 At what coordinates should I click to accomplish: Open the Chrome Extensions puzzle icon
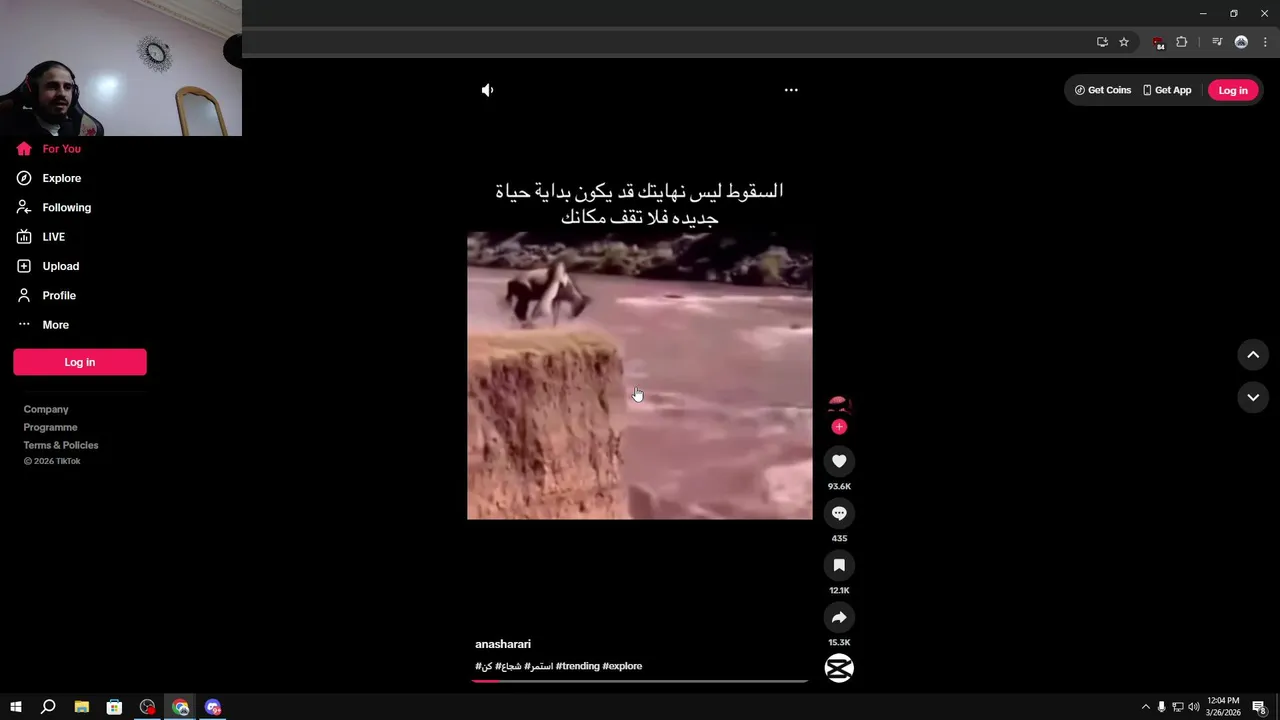[1182, 42]
